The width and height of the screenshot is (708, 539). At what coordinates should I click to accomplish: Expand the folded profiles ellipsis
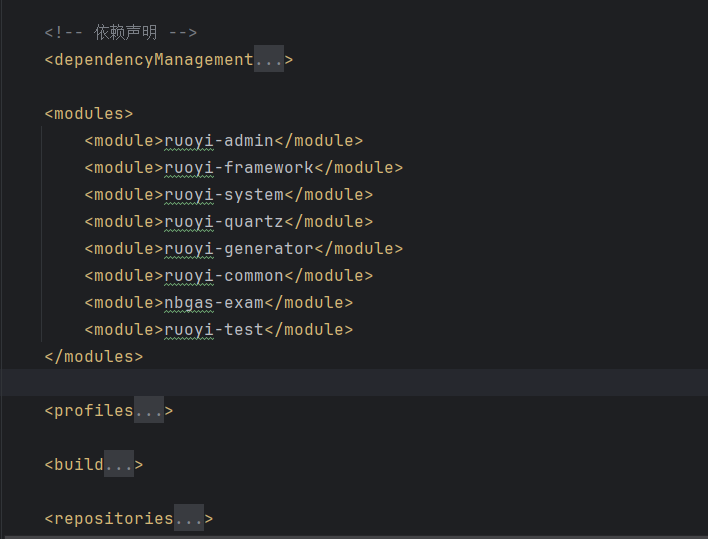tap(149, 410)
